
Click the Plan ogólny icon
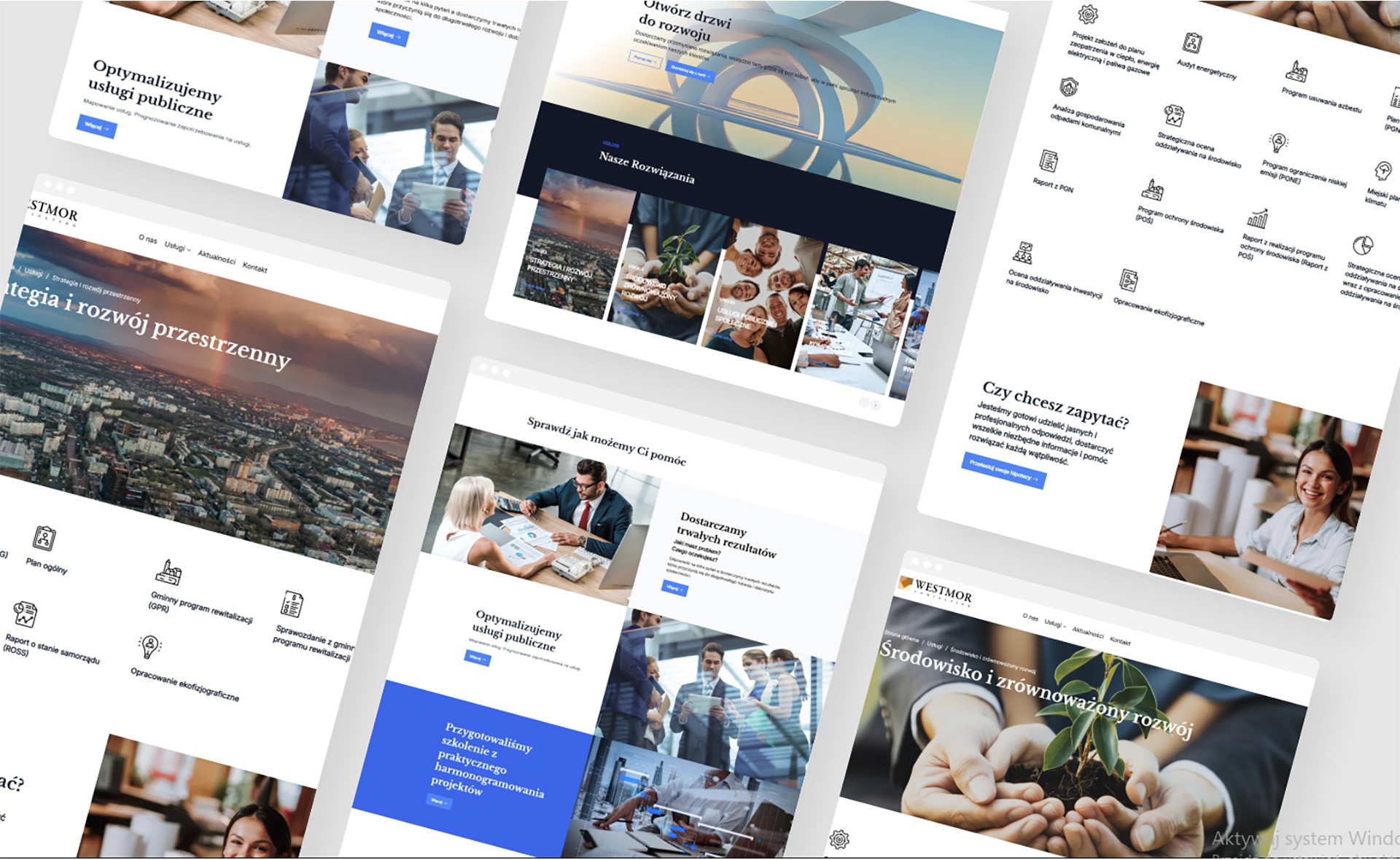coord(44,539)
